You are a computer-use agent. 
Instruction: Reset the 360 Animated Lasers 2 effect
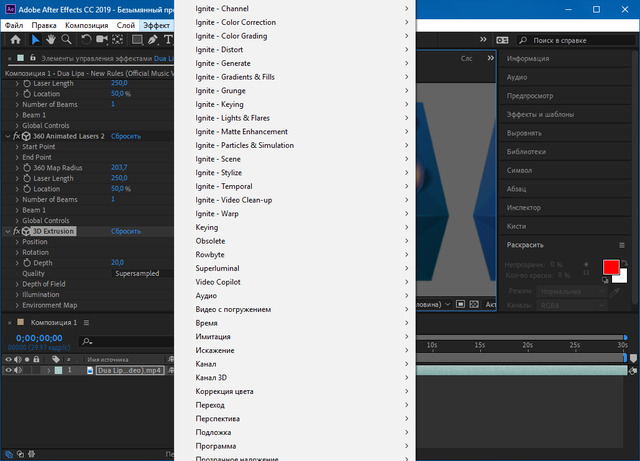click(125, 136)
